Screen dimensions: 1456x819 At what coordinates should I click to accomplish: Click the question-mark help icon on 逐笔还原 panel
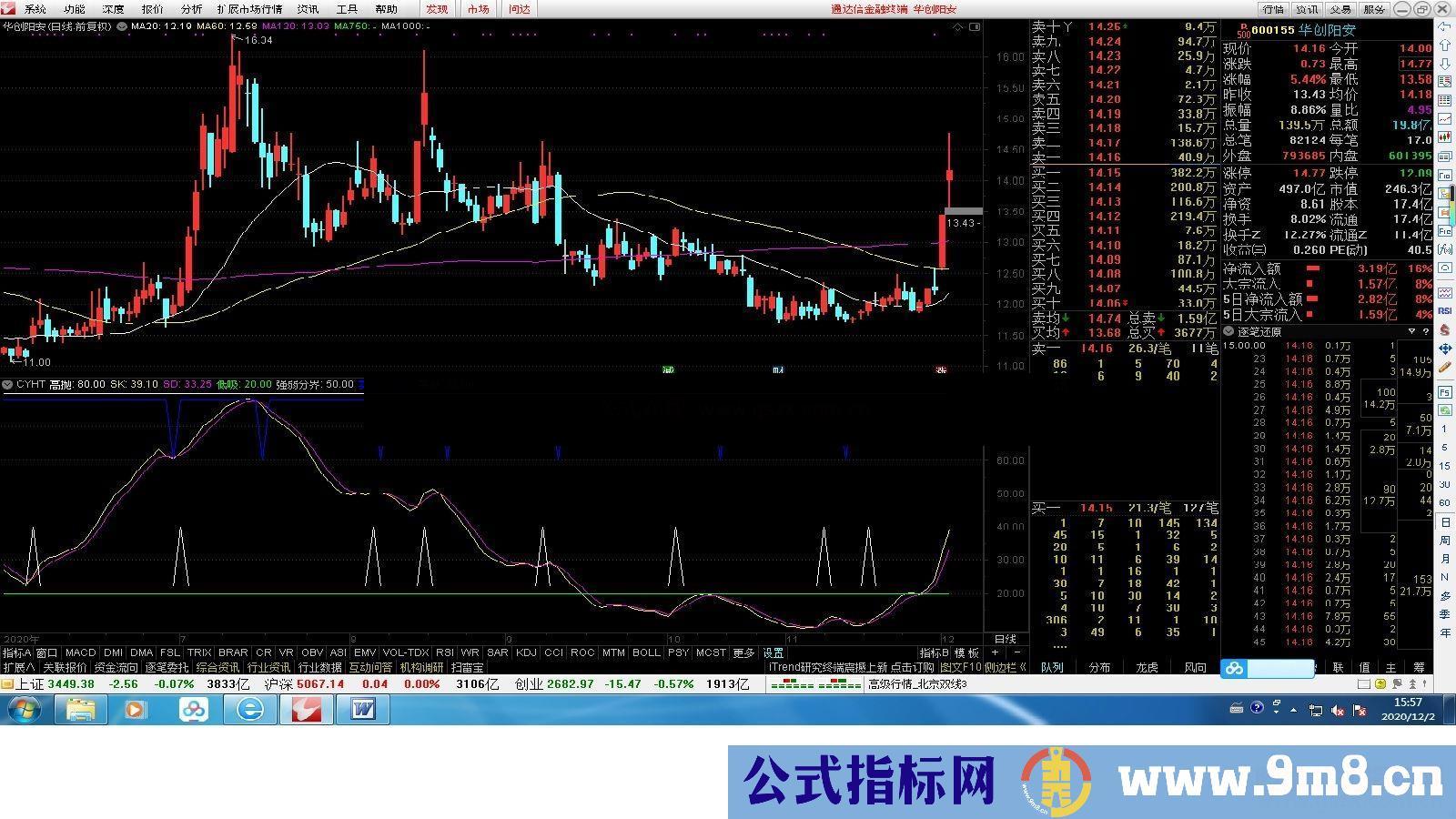(1426, 333)
